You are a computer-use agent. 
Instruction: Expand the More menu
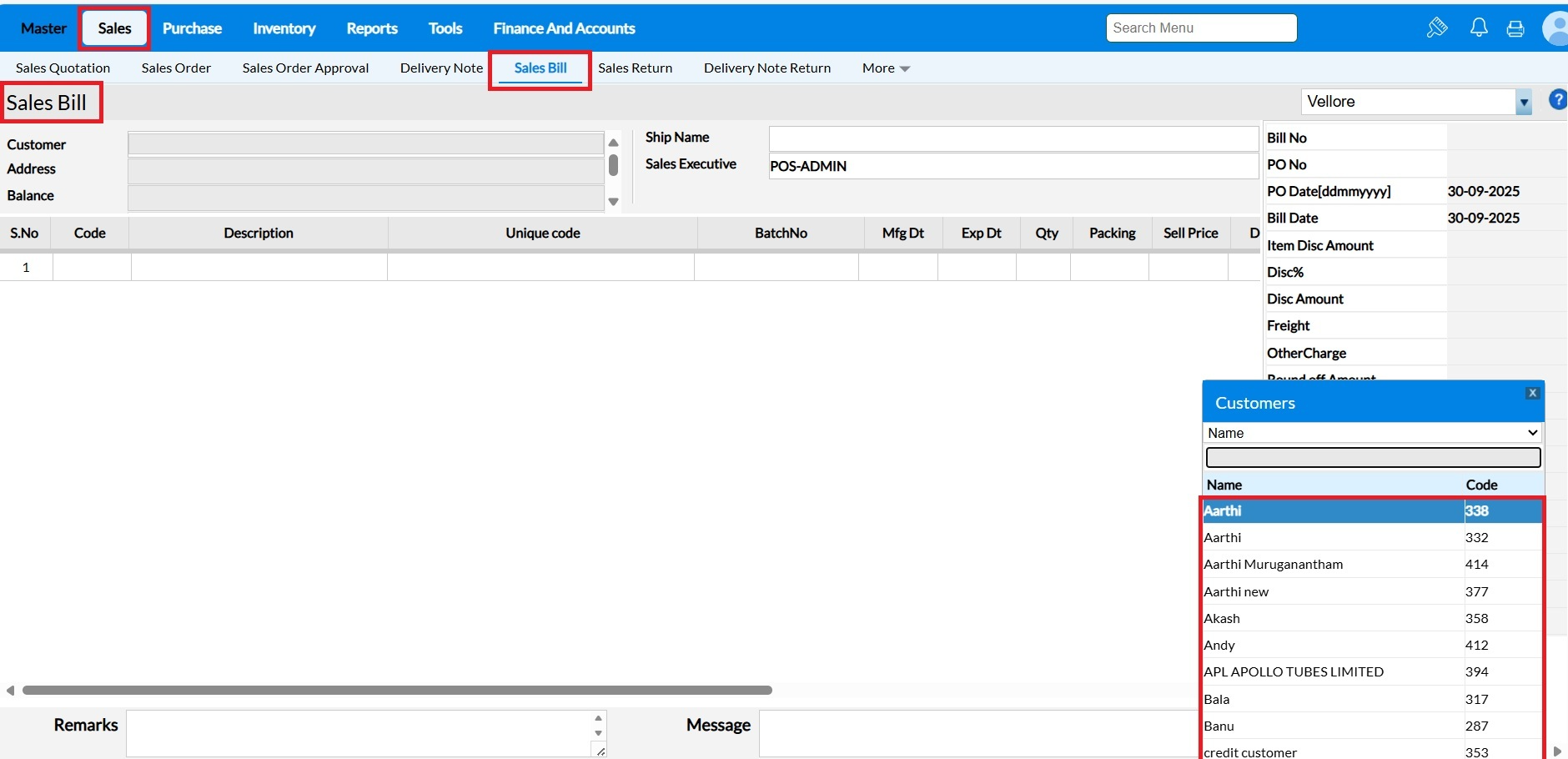pyautogui.click(x=885, y=68)
